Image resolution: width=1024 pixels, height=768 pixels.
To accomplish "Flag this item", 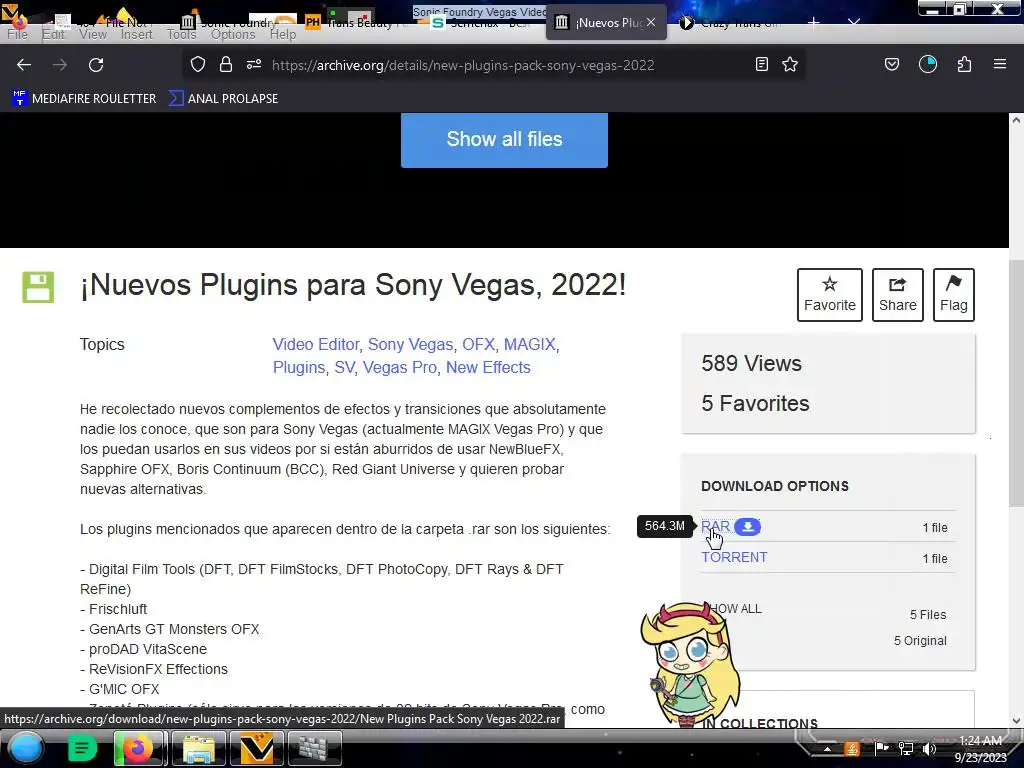I will 953,295.
